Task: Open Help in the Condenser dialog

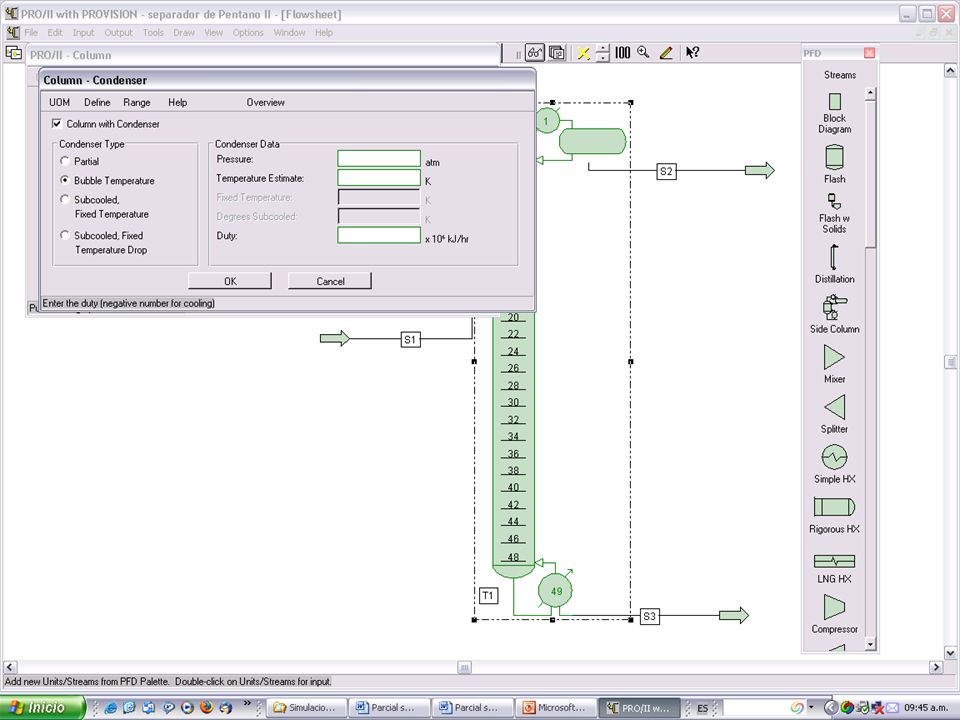Action: tap(178, 102)
